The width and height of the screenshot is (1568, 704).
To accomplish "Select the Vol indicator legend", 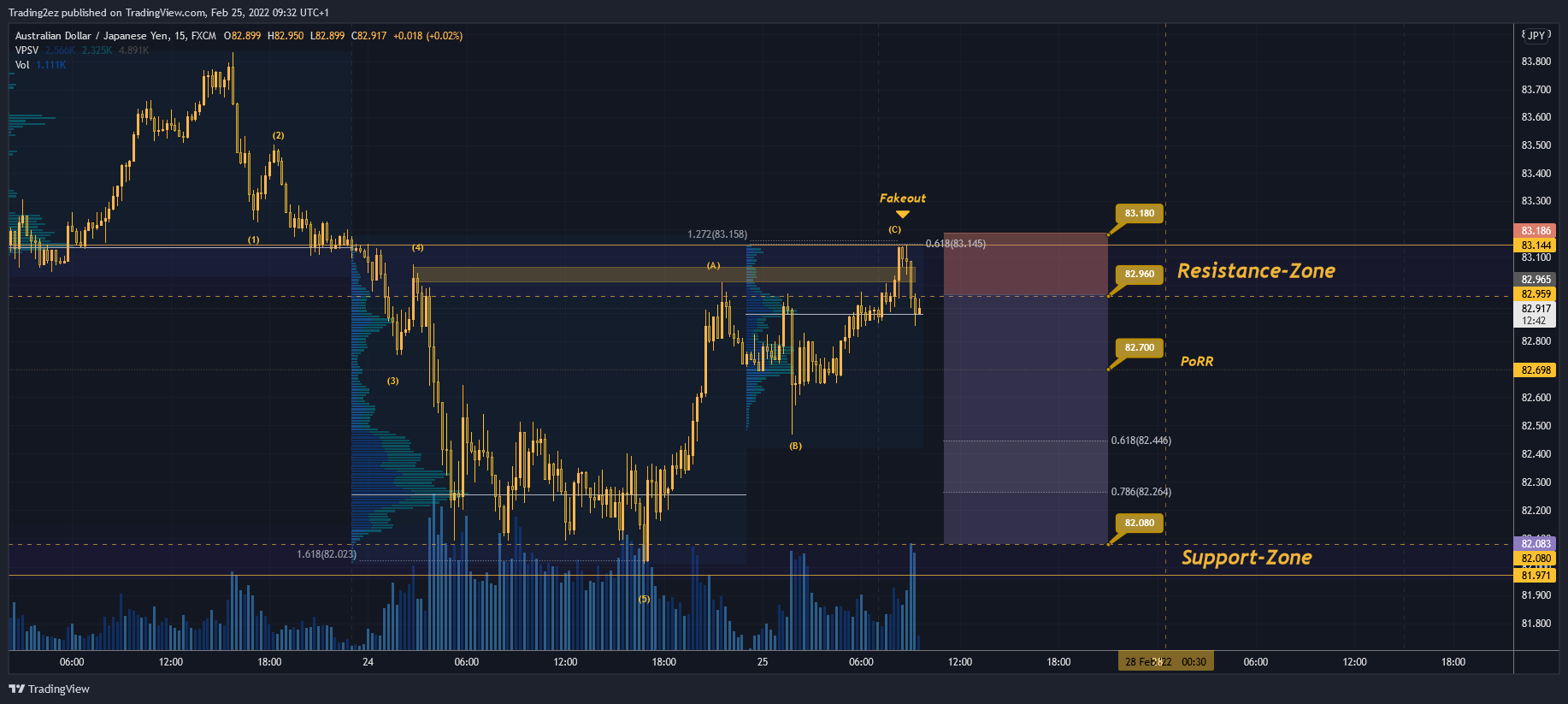I will (22, 65).
